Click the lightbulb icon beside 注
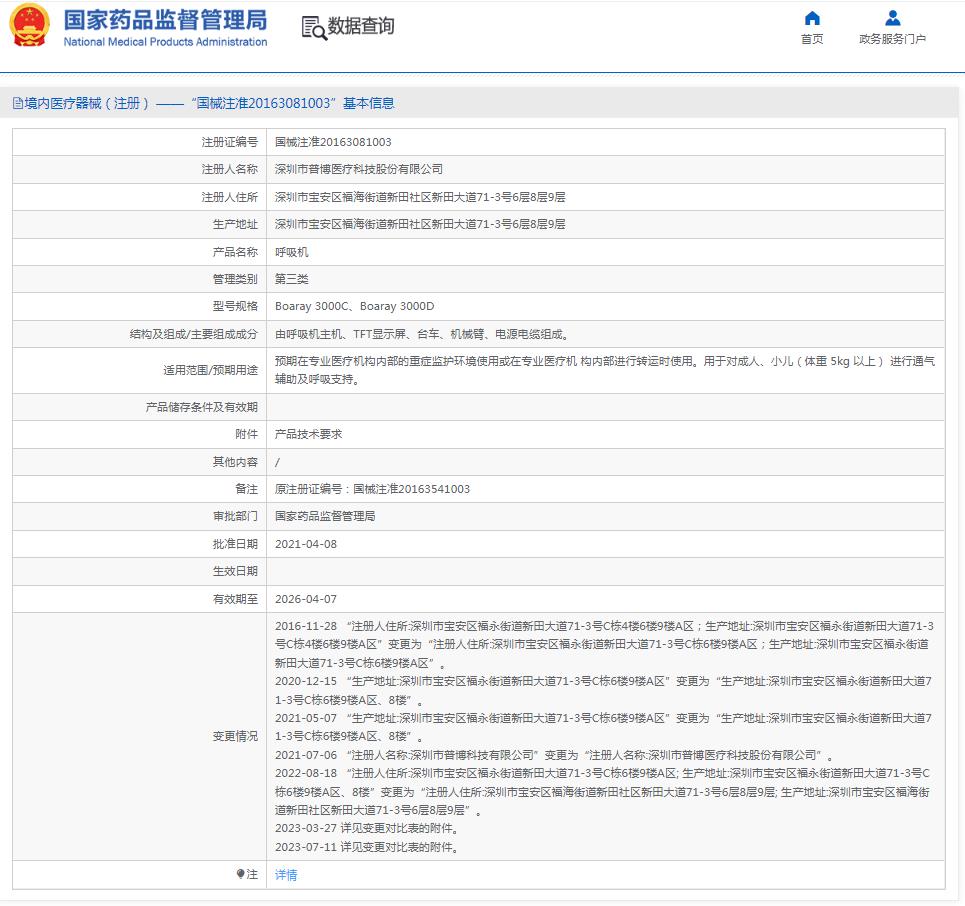The image size is (965, 906). 240,875
